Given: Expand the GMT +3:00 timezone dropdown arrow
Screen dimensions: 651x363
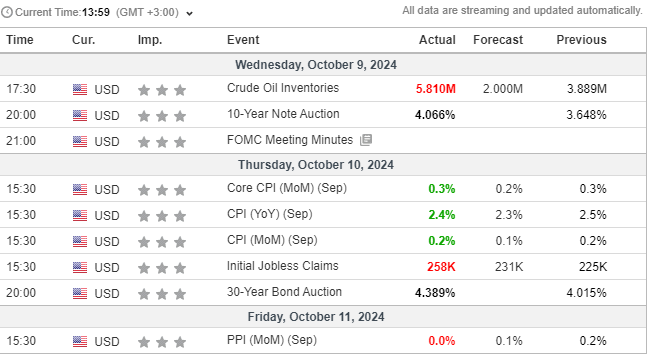Looking at the screenshot, I should coord(189,14).
